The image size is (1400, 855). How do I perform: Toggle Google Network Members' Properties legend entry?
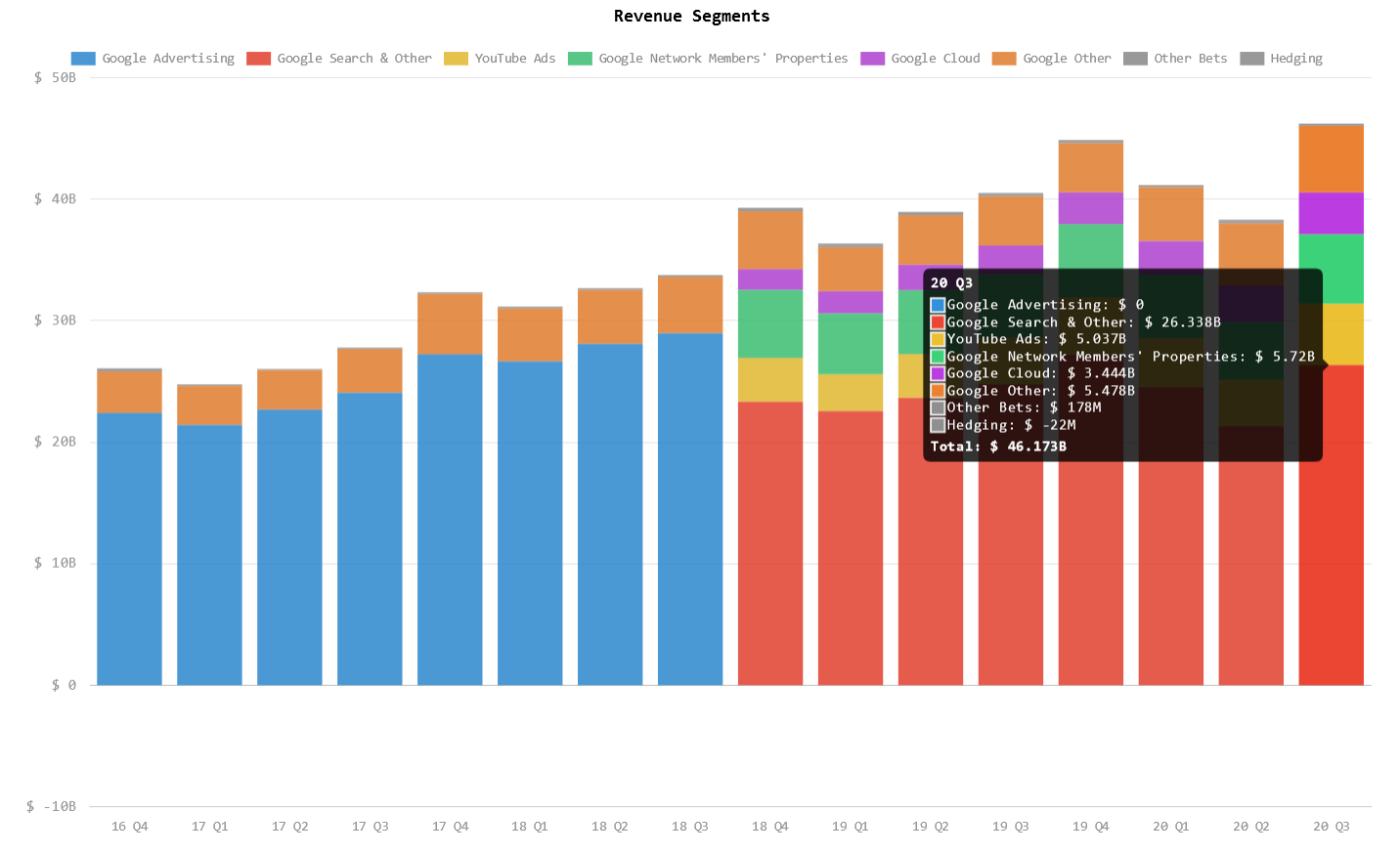(x=708, y=59)
